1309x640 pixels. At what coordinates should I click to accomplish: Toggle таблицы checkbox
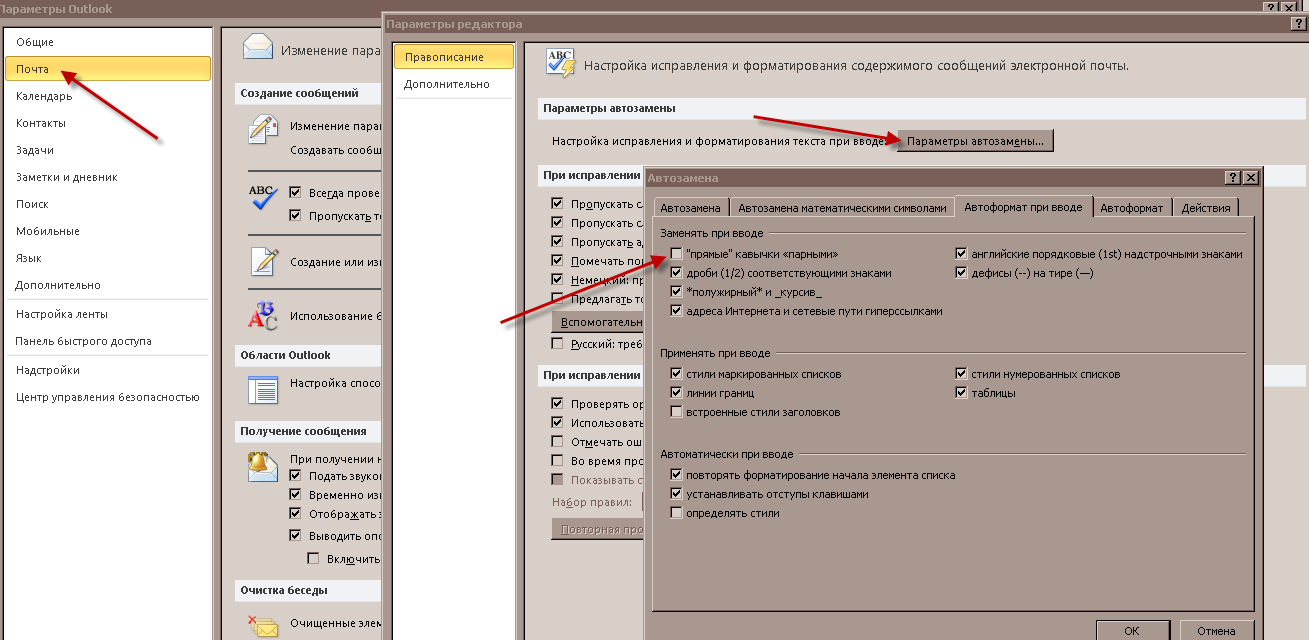pyautogui.click(x=962, y=393)
